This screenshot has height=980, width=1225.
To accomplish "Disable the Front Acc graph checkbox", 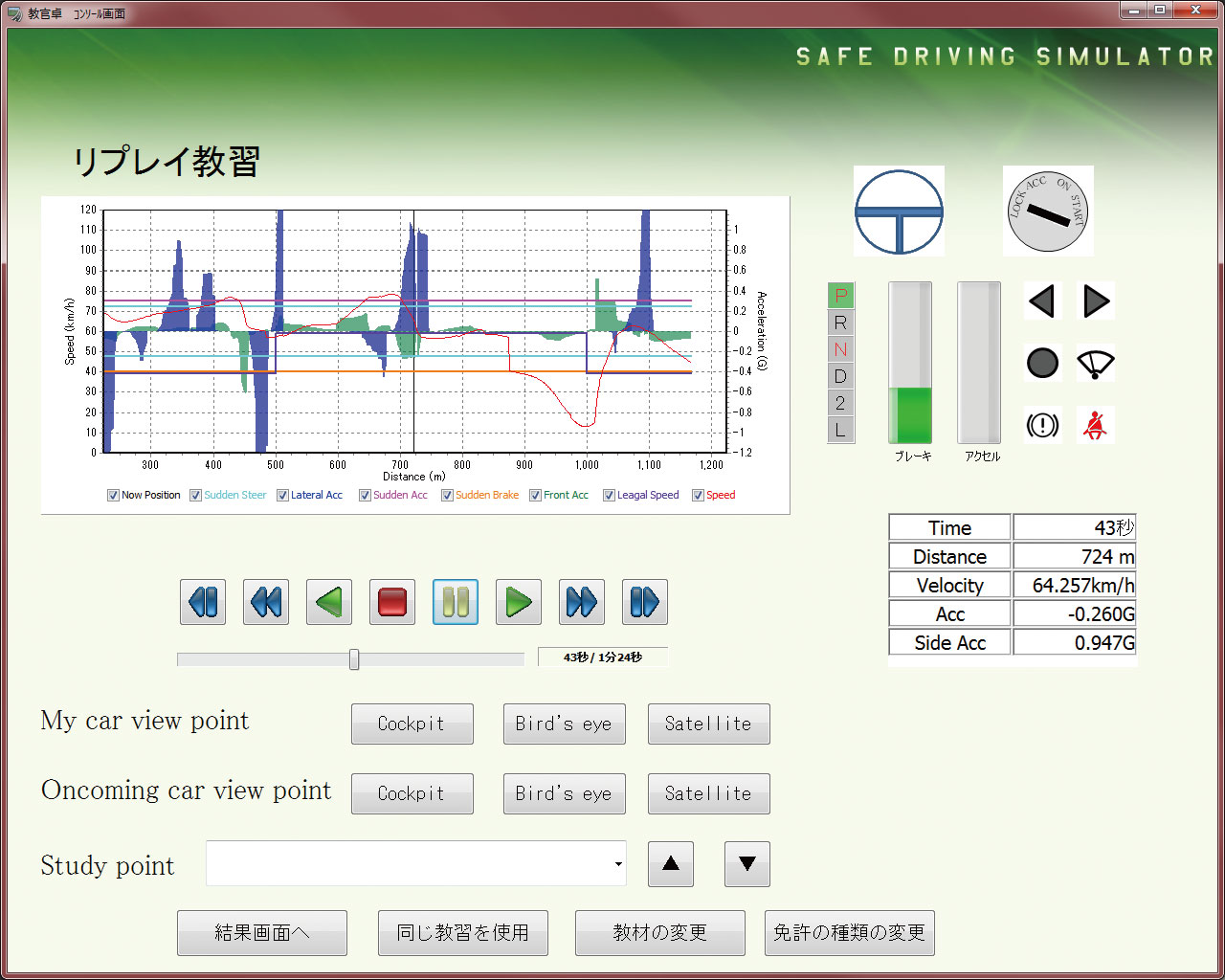I will click(536, 495).
